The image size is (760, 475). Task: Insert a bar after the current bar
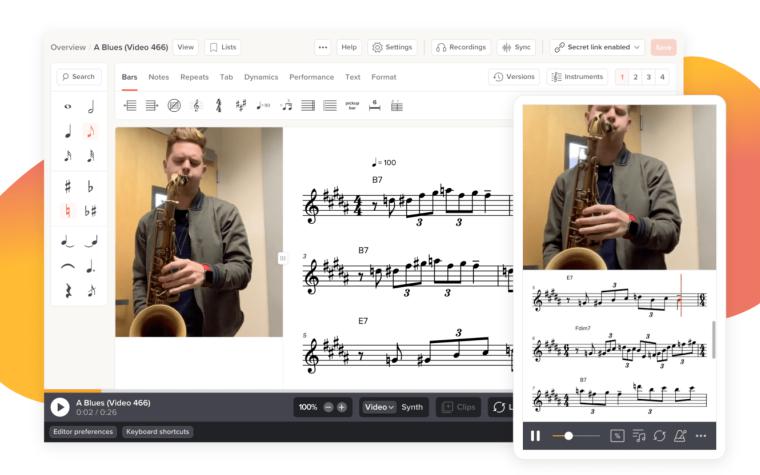point(152,105)
